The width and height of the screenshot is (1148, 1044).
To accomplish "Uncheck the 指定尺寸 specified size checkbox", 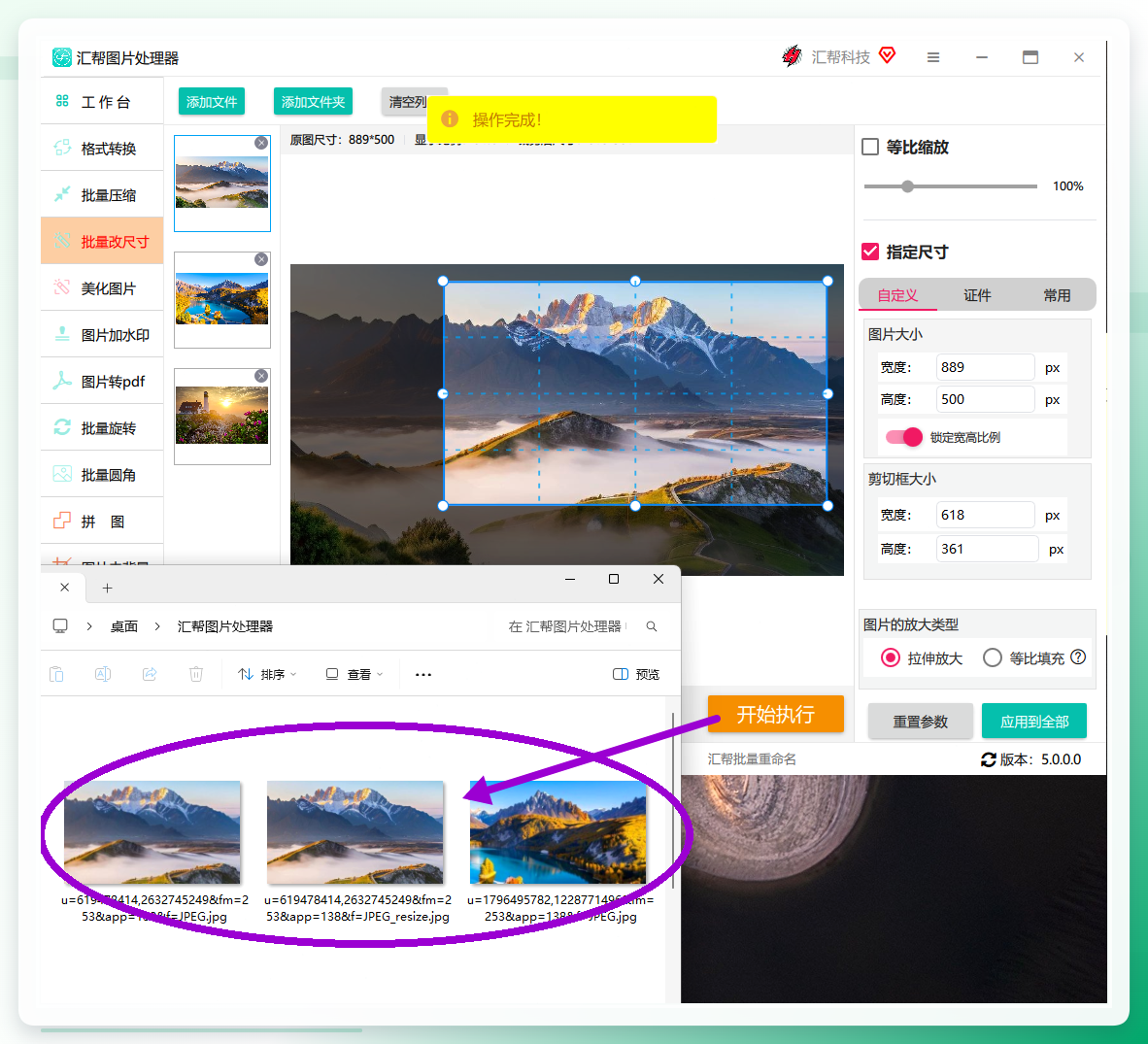I will tap(870, 252).
